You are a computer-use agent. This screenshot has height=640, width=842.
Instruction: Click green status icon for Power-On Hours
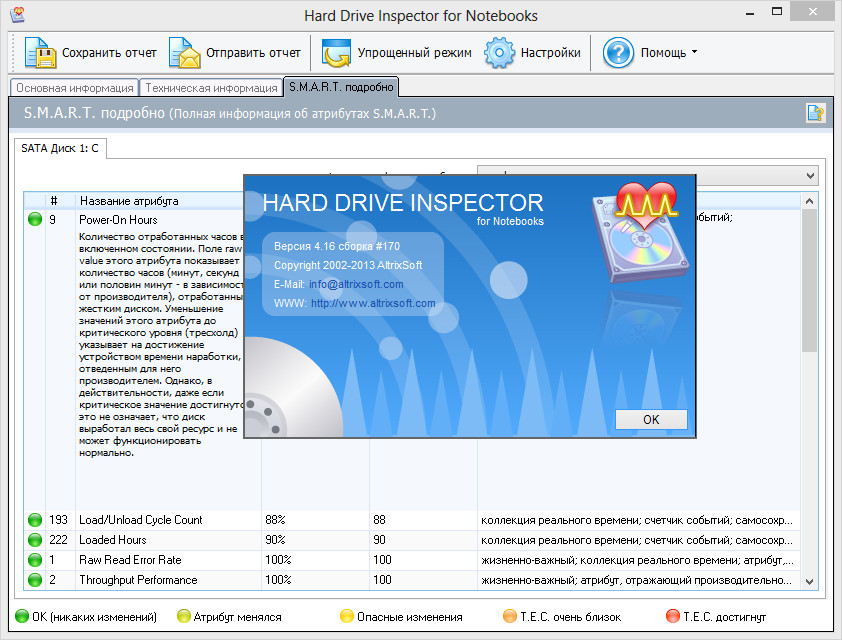pyautogui.click(x=35, y=219)
